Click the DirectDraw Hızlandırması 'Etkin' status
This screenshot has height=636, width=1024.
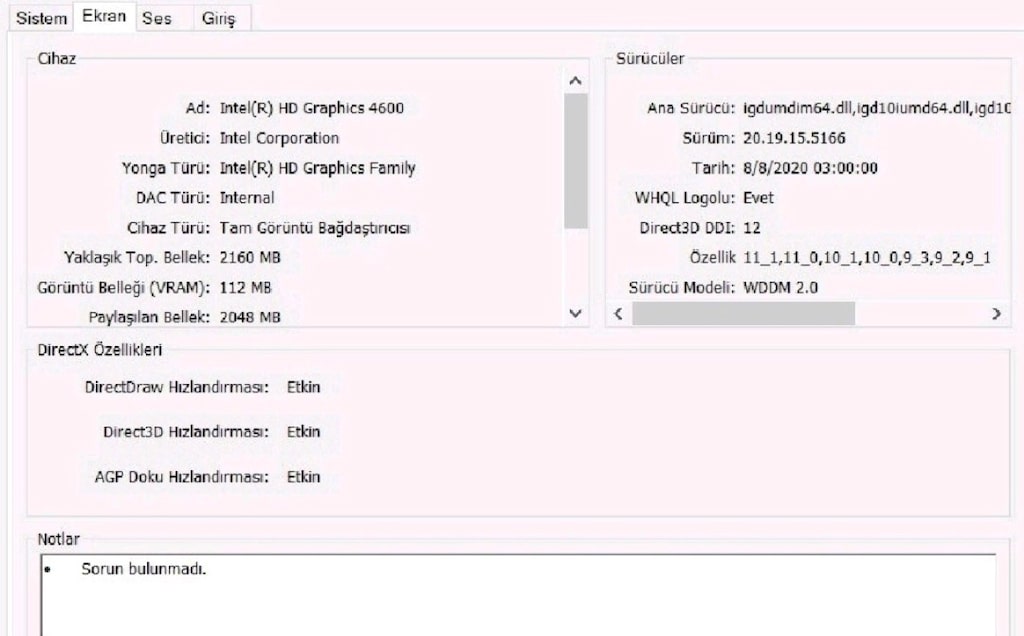(304, 387)
